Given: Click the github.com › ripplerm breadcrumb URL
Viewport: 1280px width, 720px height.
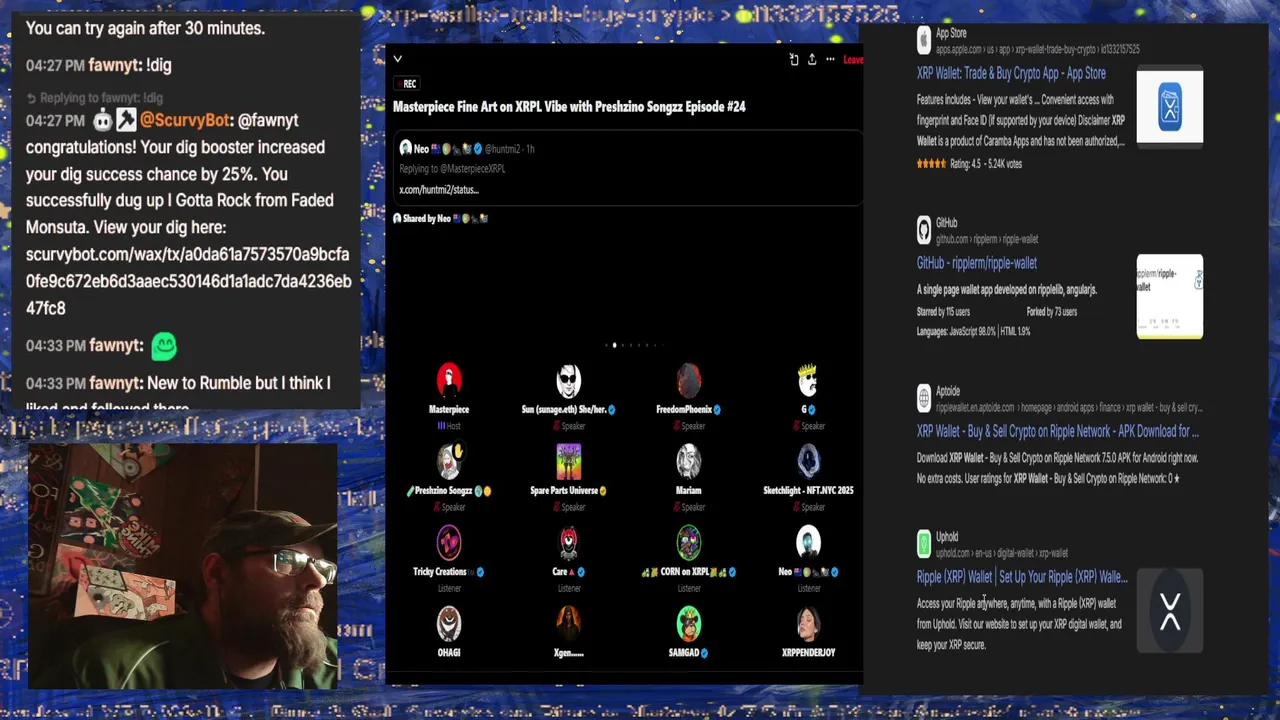Looking at the screenshot, I should (987, 239).
